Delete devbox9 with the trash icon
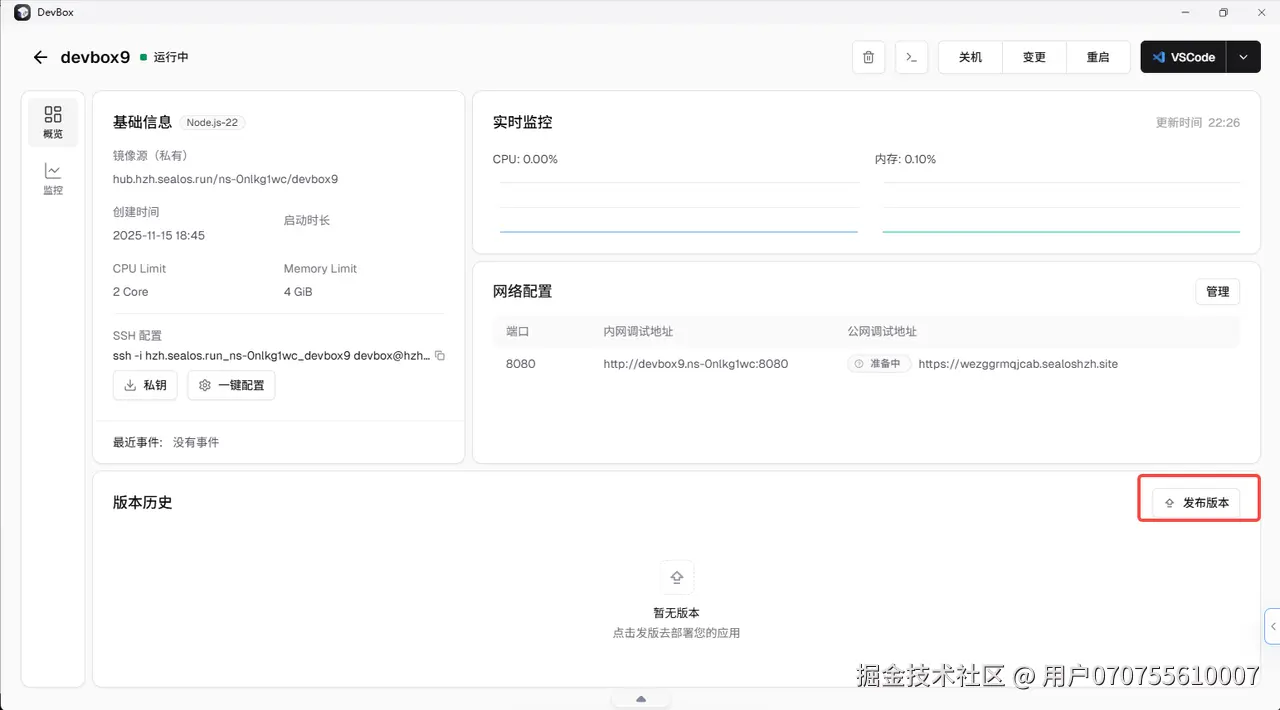Image resolution: width=1280 pixels, height=710 pixels. click(x=868, y=57)
